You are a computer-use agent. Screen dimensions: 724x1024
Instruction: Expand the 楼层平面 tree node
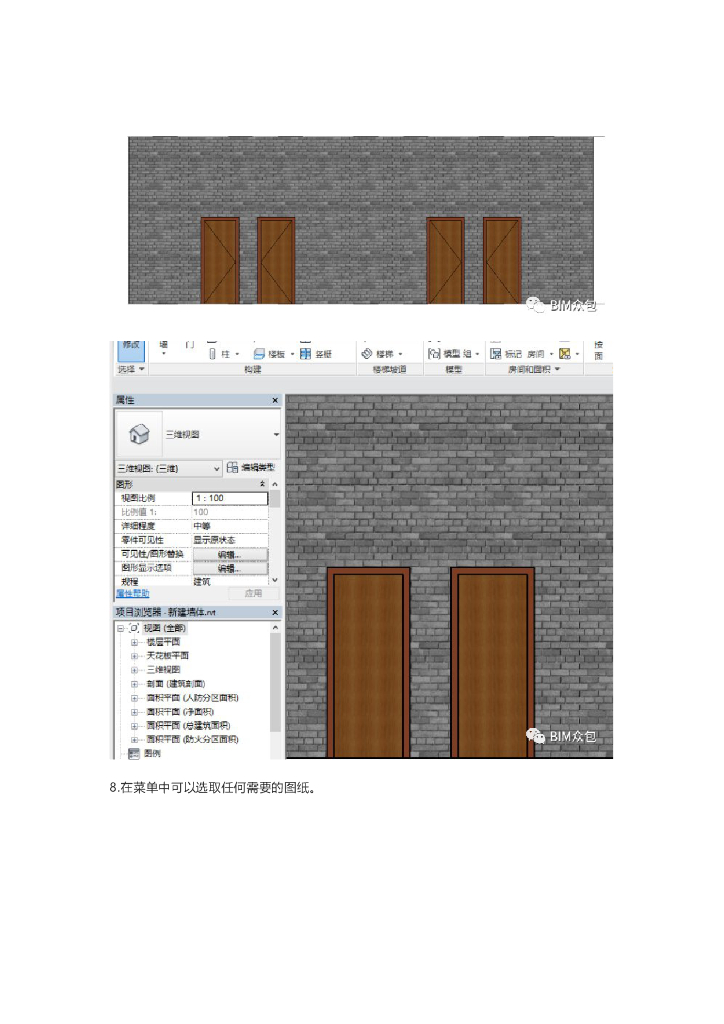(134, 642)
